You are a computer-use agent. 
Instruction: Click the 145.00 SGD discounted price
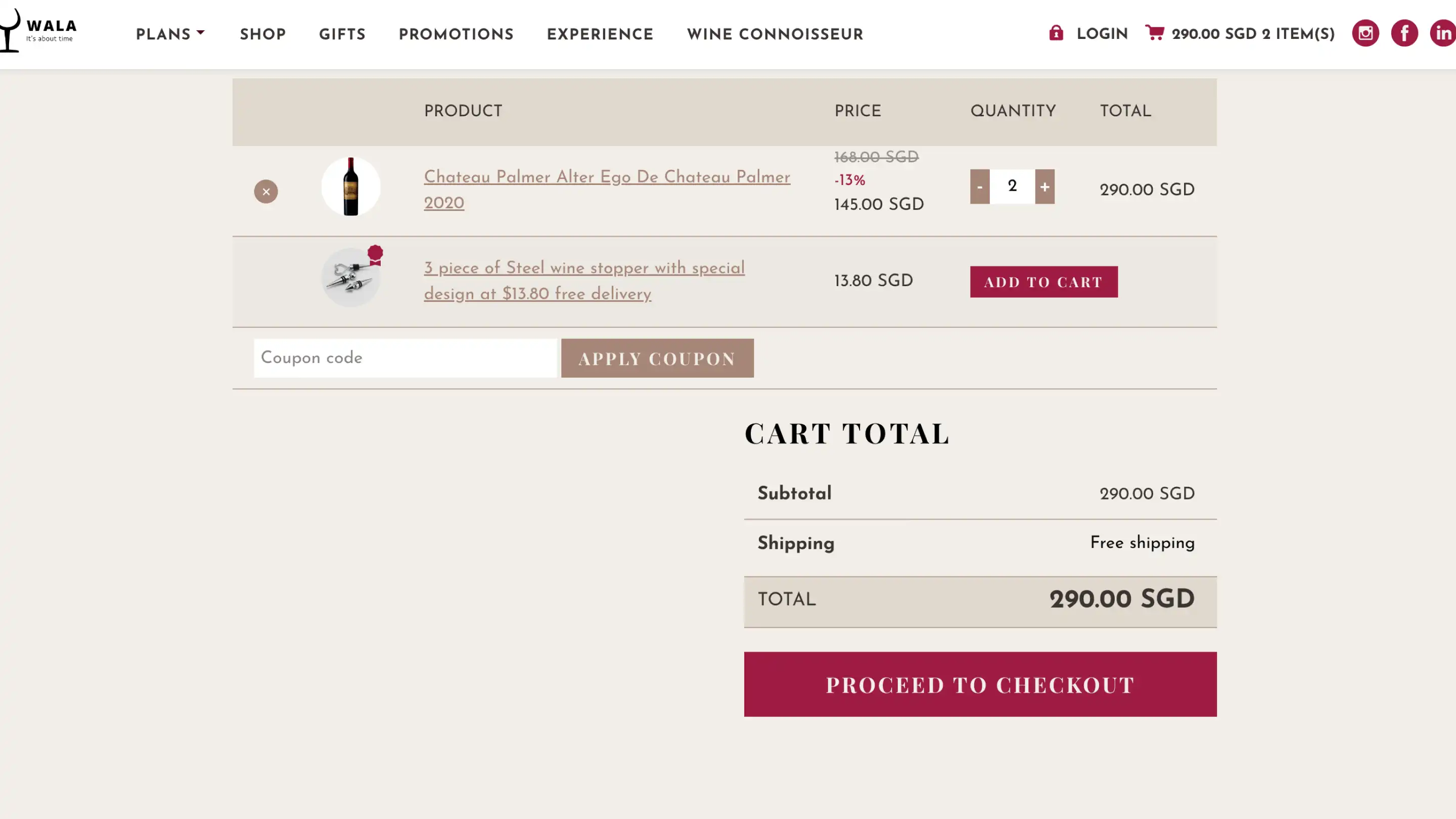coord(879,205)
